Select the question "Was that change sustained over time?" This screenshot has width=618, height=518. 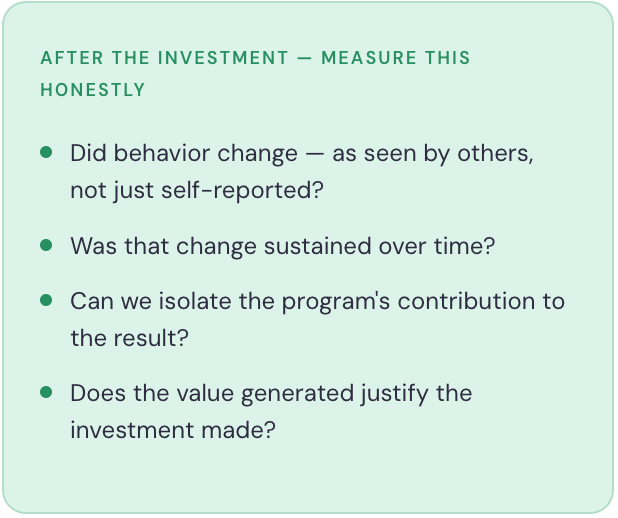pos(282,245)
